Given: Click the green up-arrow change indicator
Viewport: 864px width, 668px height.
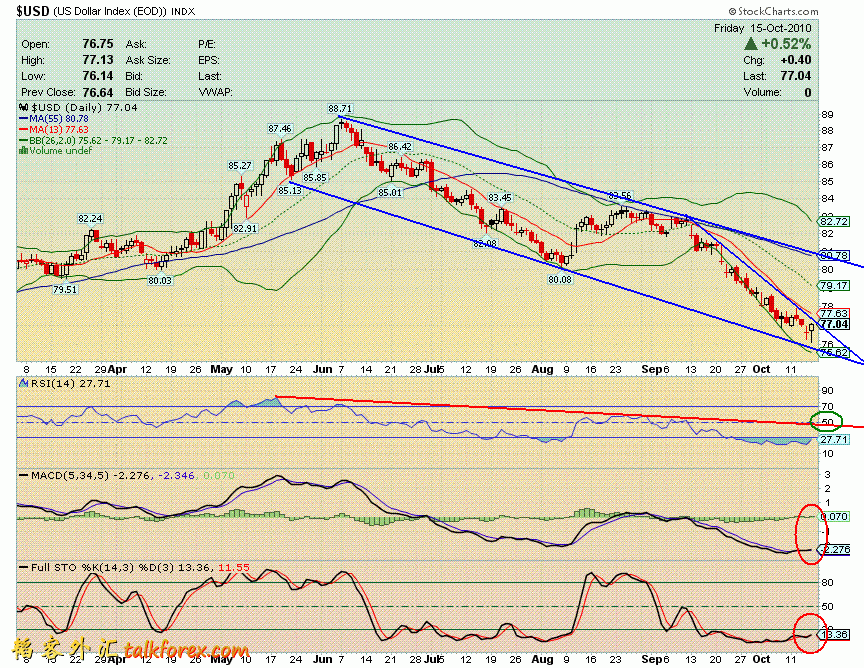Looking at the screenshot, I should [x=749, y=45].
